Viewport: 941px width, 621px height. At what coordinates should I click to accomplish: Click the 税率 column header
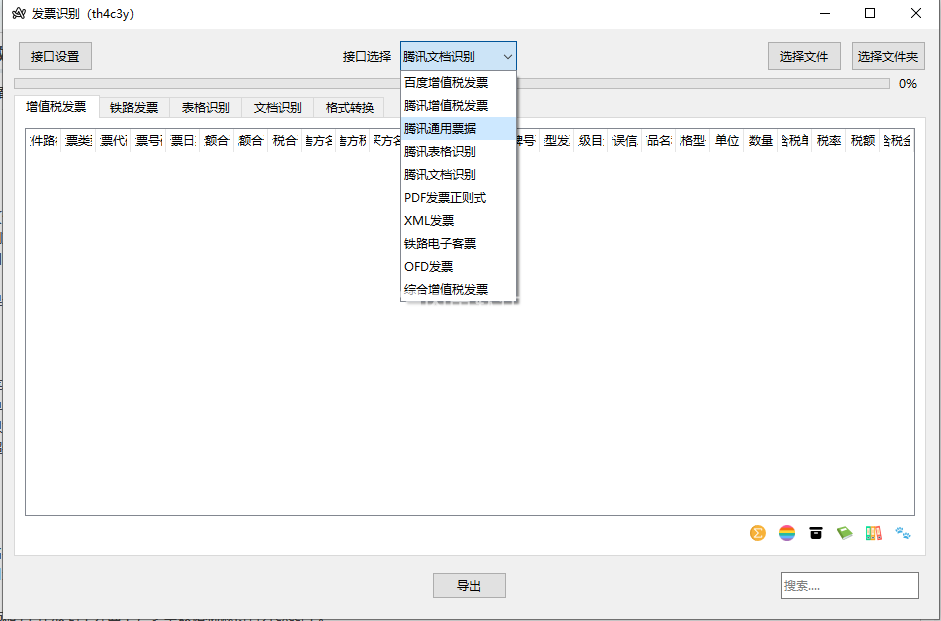point(829,140)
